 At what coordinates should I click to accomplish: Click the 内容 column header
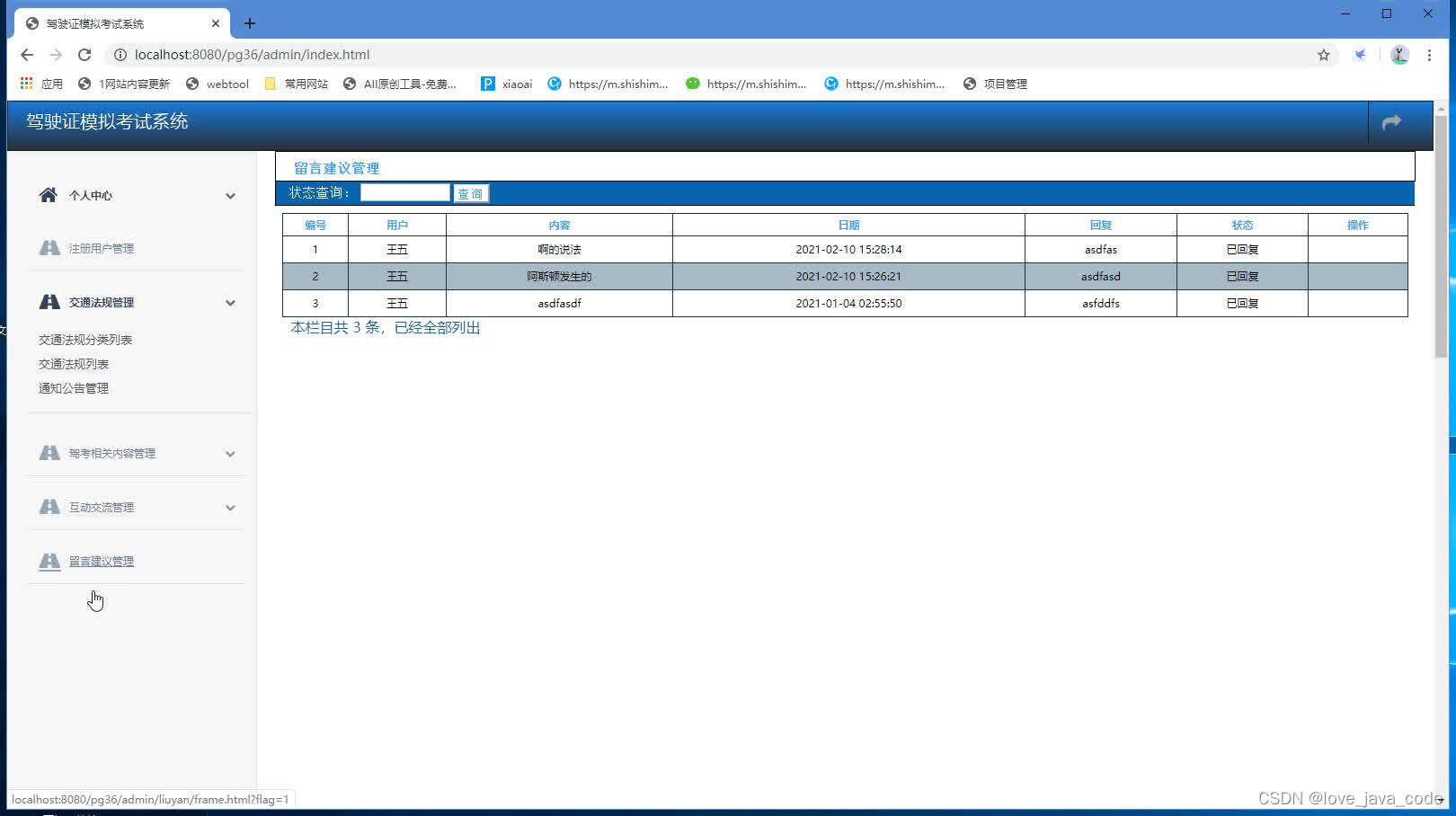(x=559, y=225)
